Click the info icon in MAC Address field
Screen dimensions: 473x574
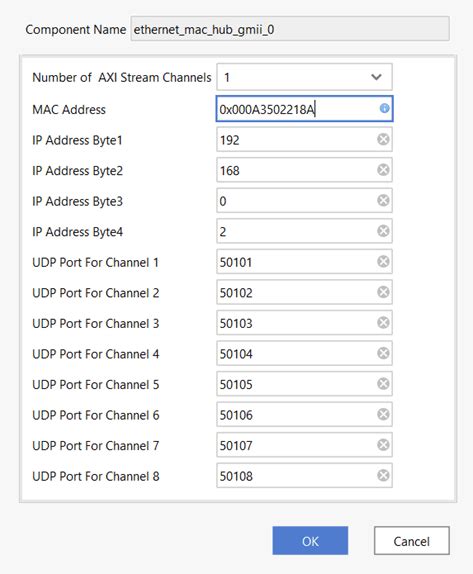pyautogui.click(x=384, y=108)
